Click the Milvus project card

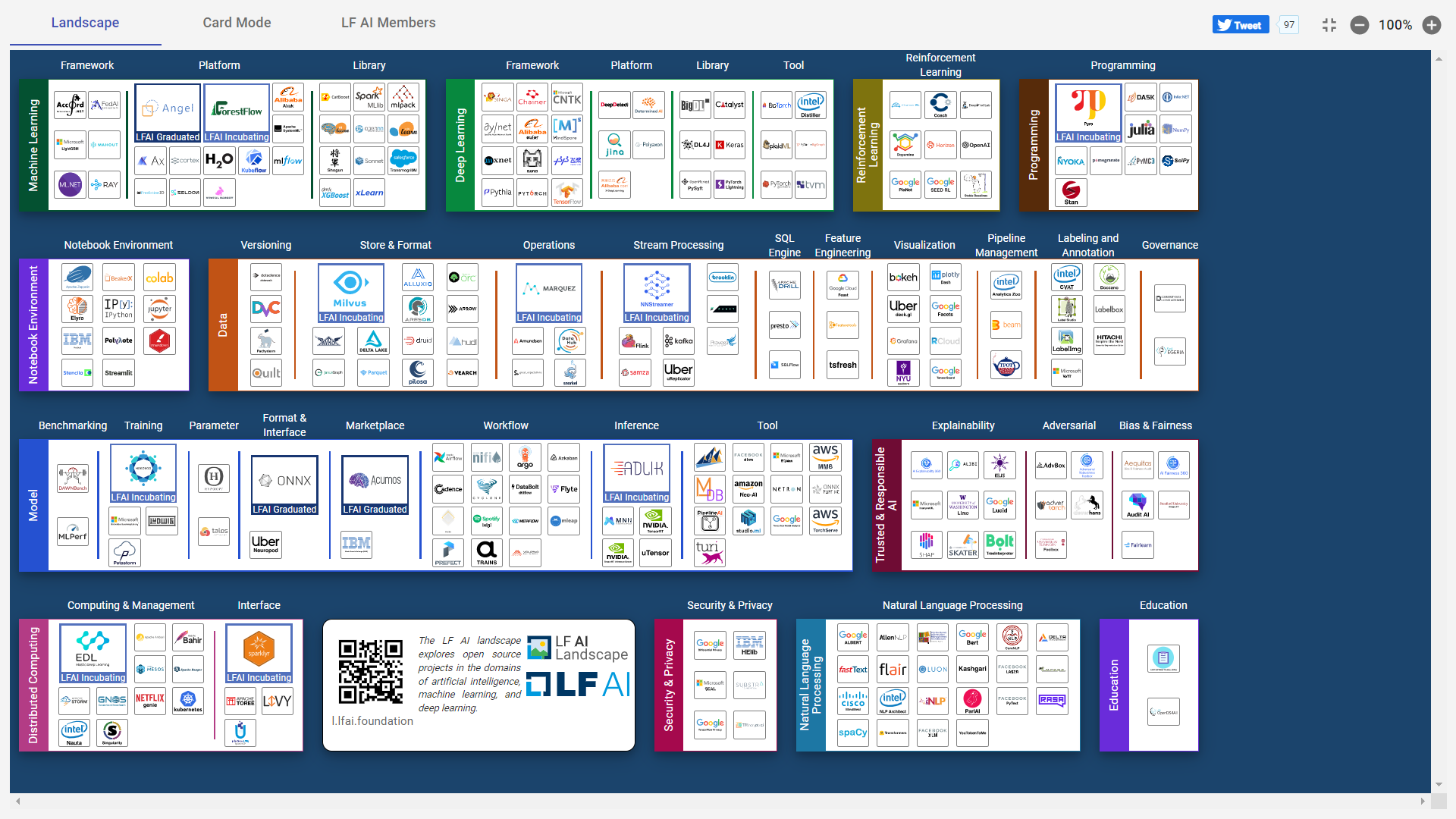pos(351,293)
